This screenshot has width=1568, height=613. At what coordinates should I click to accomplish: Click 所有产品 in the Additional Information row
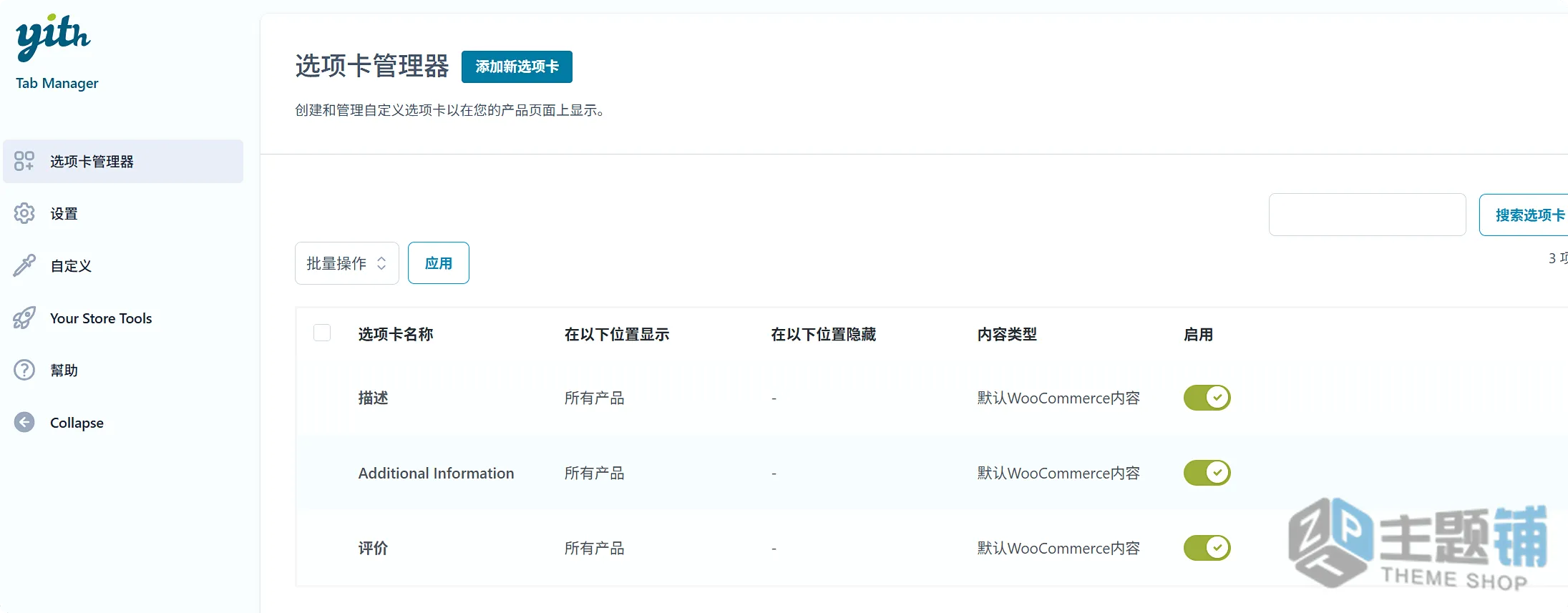(x=594, y=473)
